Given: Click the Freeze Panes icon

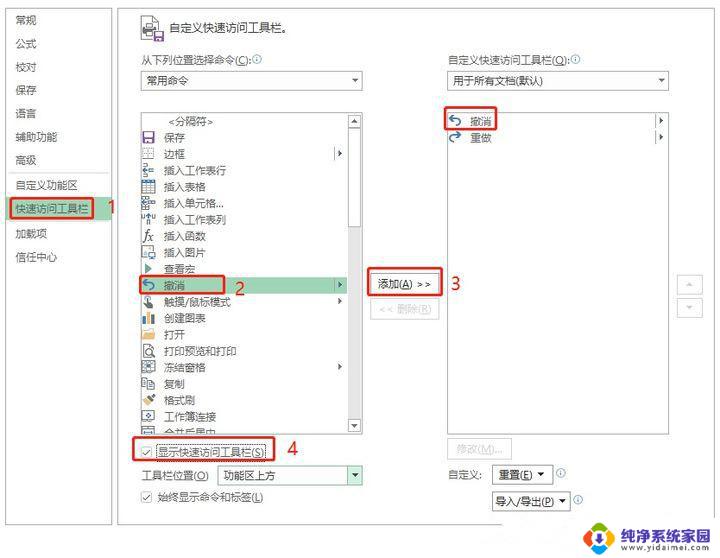Looking at the screenshot, I should click(x=148, y=367).
